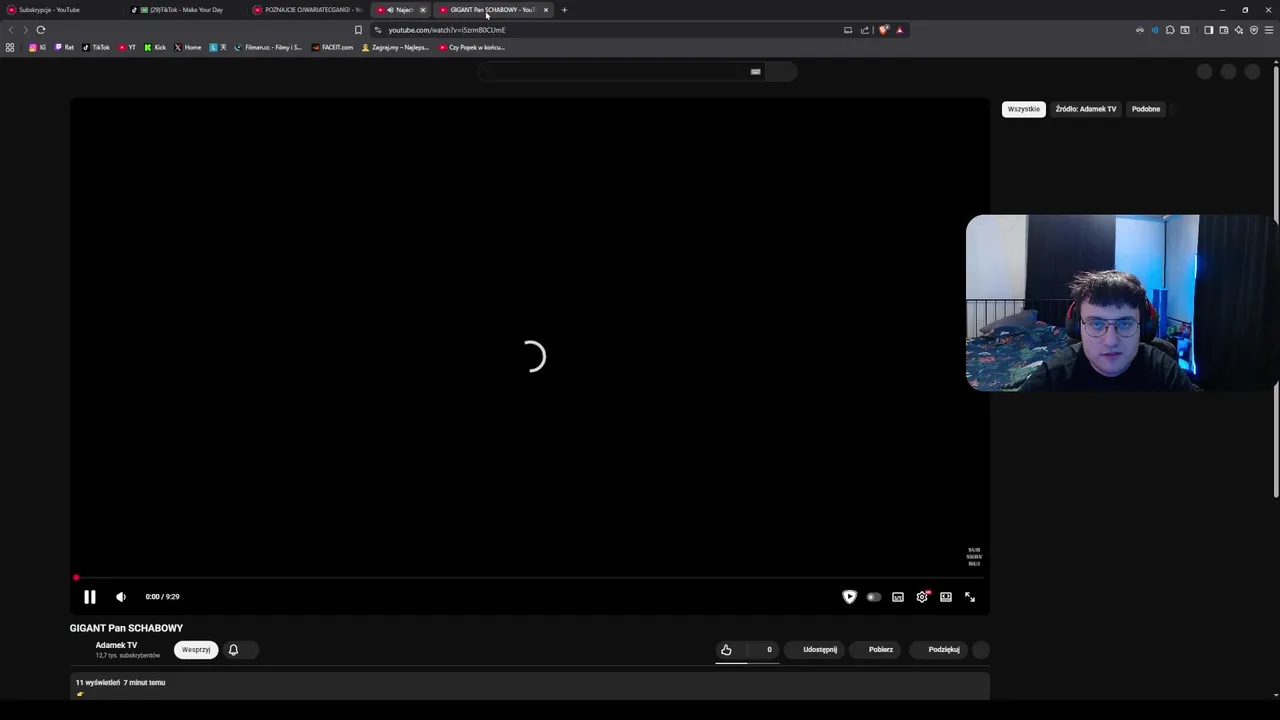
Task: Open the Filman.cc bookmark
Action: [268, 47]
